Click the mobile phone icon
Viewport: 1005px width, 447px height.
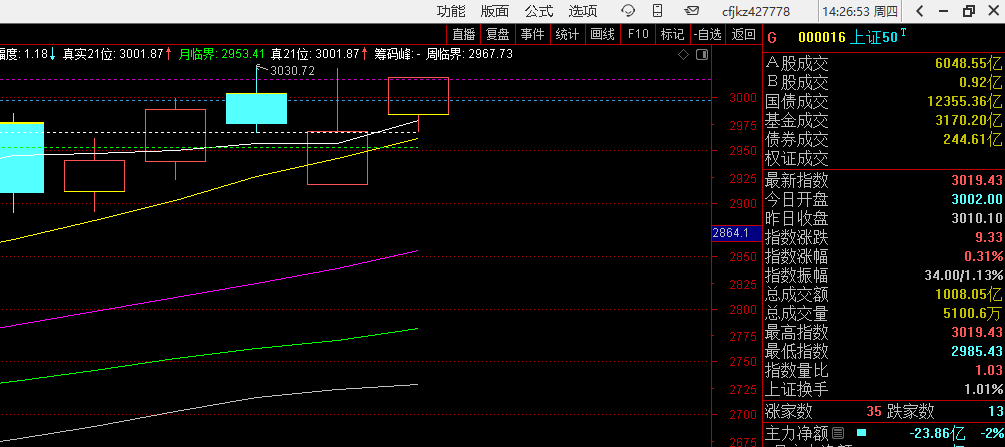(658, 11)
